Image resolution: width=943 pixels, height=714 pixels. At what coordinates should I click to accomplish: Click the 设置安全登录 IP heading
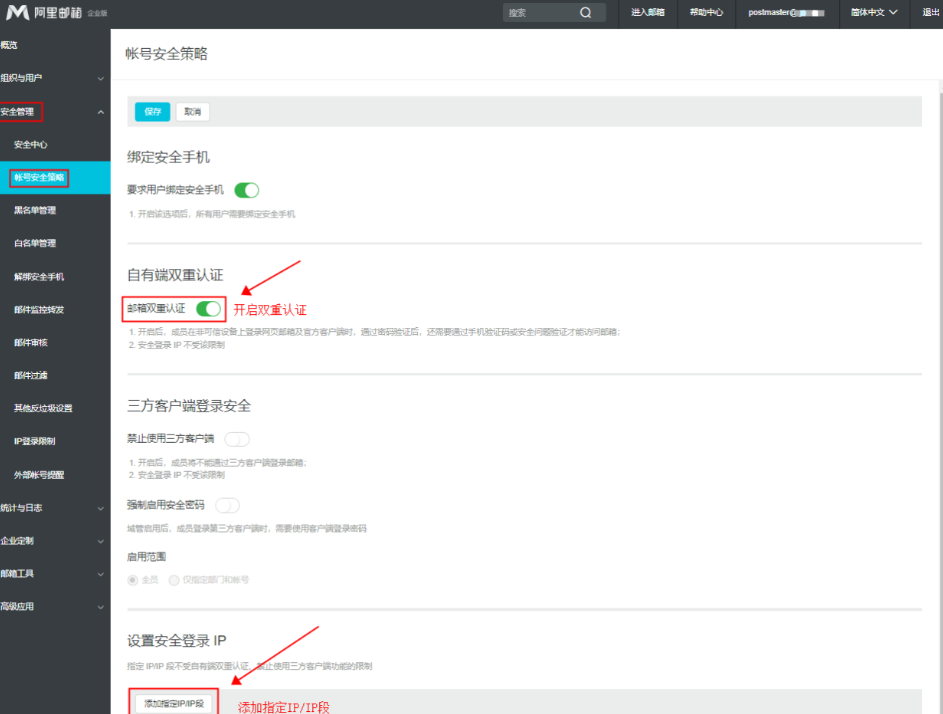pyautogui.click(x=177, y=641)
